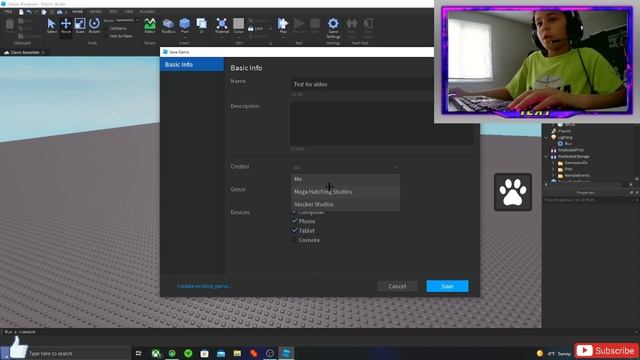Click 'Update existing game...' link
The image size is (640, 360).
[x=204, y=286]
